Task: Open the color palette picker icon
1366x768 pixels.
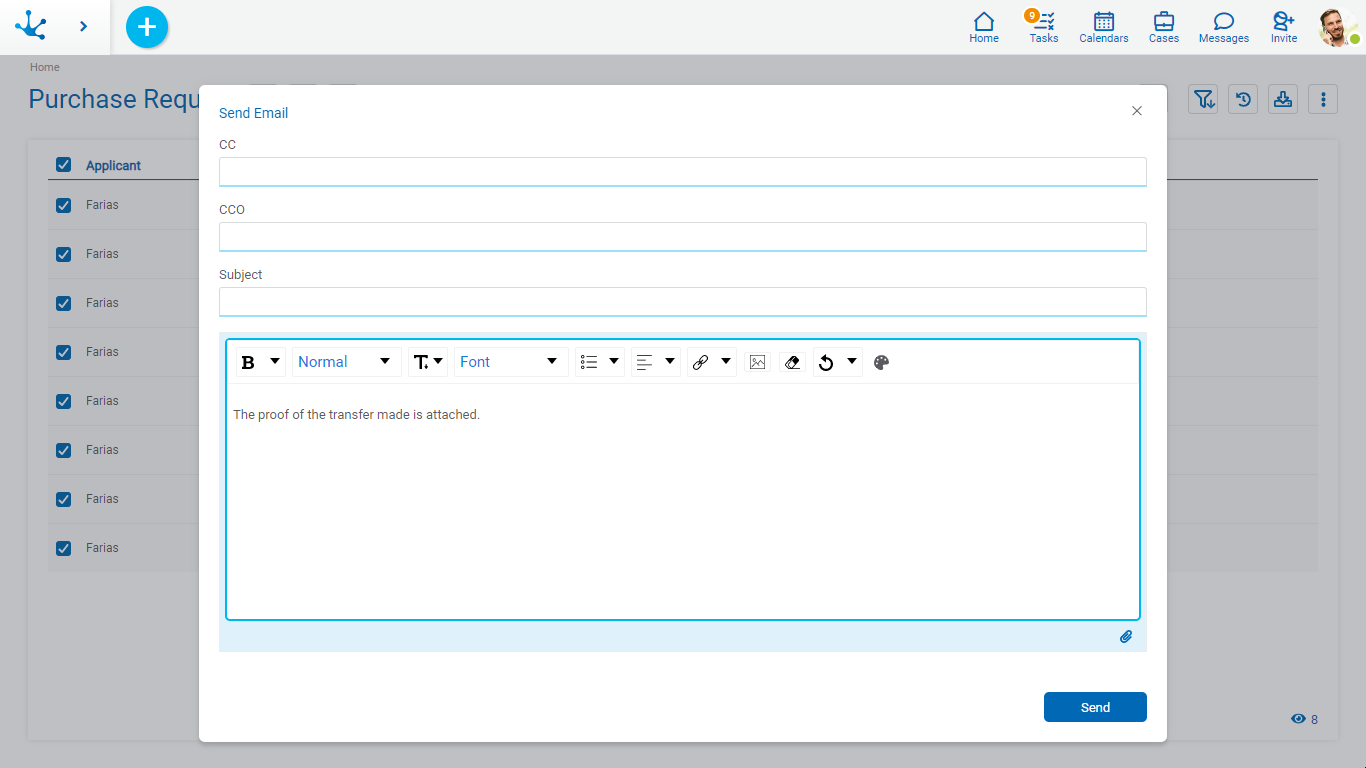Action: pyautogui.click(x=881, y=362)
